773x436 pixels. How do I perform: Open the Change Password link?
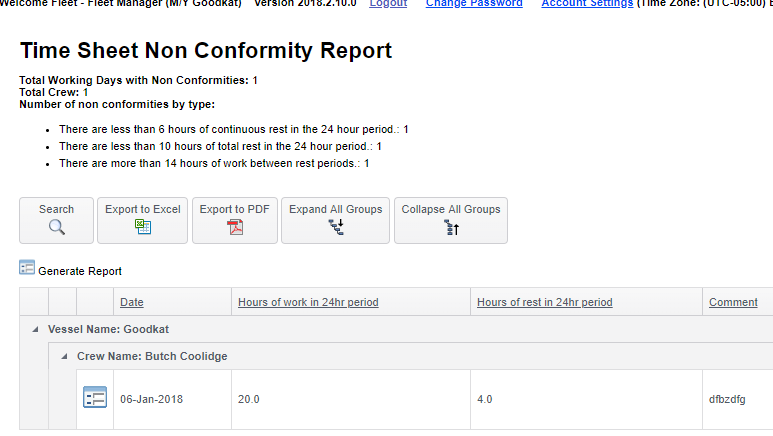pyautogui.click(x=474, y=3)
